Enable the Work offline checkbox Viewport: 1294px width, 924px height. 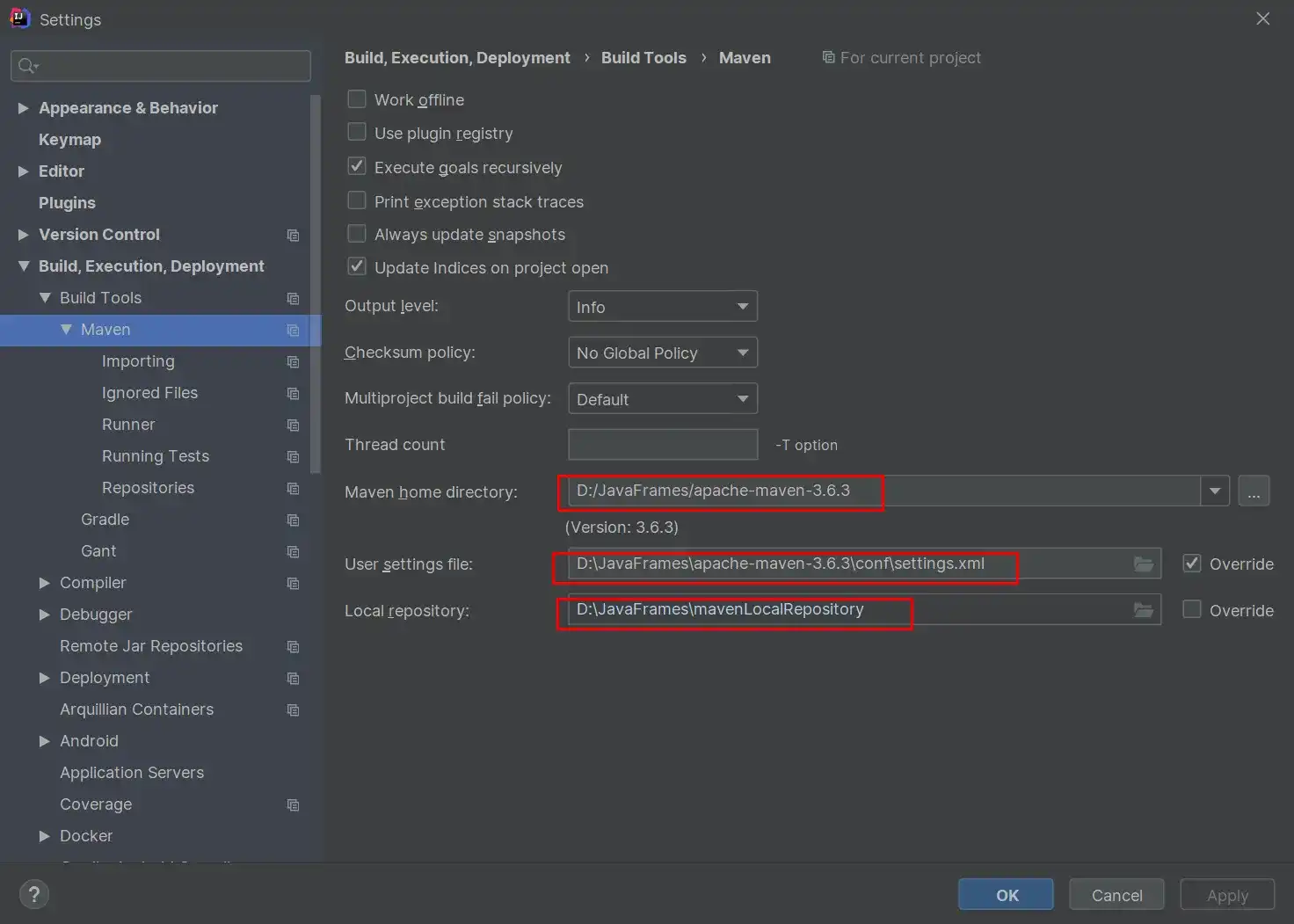click(x=357, y=99)
